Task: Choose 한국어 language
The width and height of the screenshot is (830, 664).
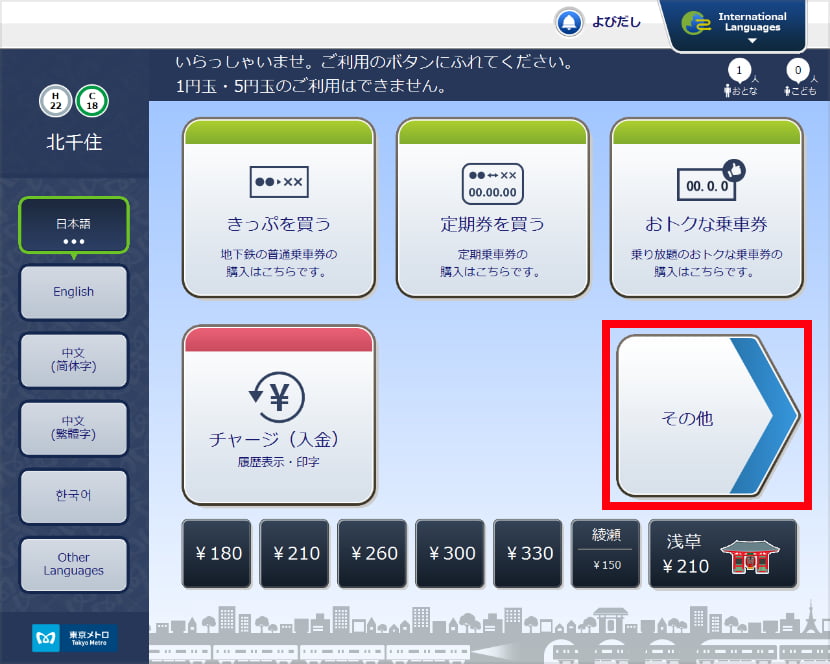Action: 73,496
